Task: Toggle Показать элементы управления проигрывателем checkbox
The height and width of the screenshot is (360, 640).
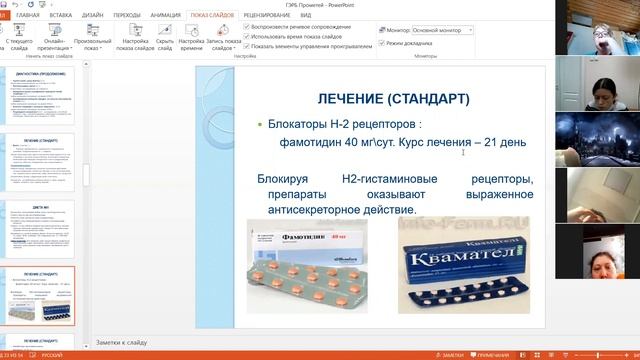Action: click(x=246, y=46)
